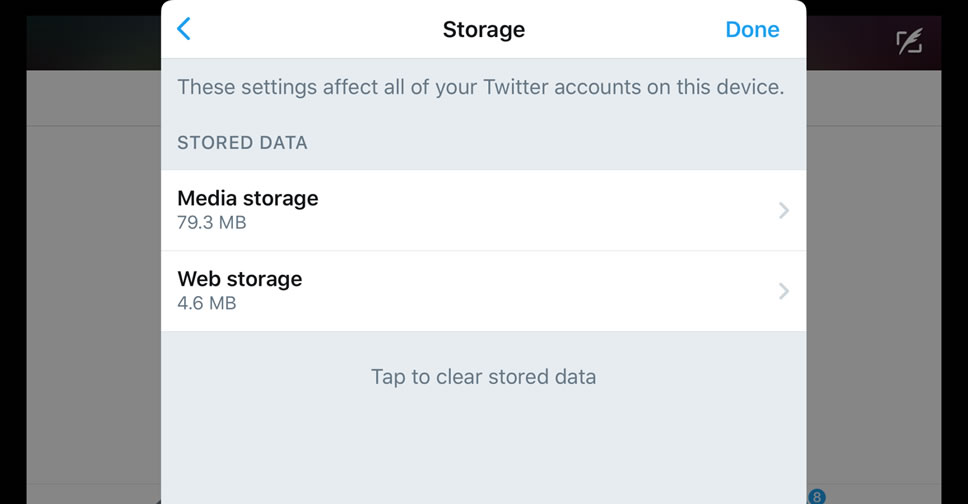Tap the Storage title in header
Screen dimensions: 968x504
484,30
